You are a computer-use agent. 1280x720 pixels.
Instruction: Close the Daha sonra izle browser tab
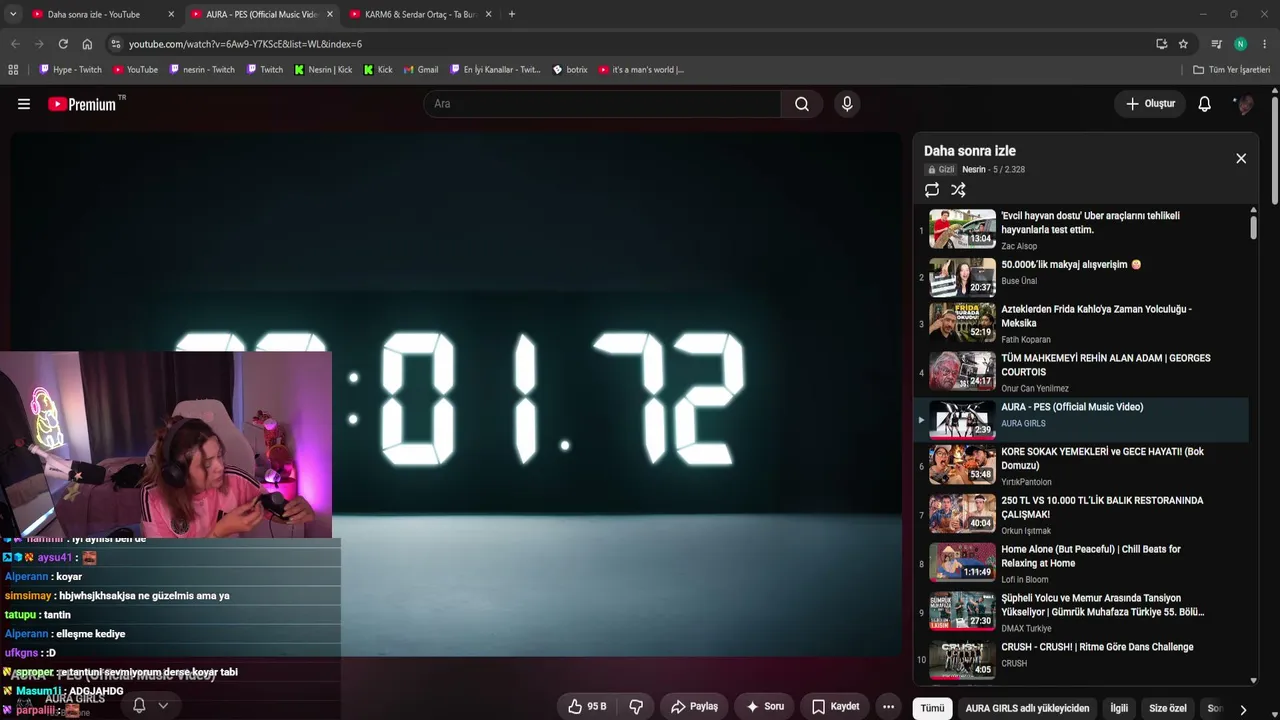(x=171, y=14)
